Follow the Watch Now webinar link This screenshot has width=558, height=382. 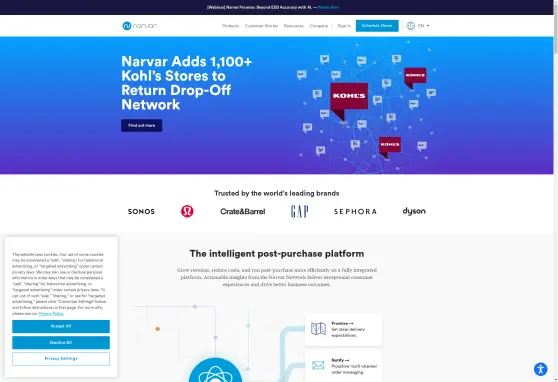point(328,7)
